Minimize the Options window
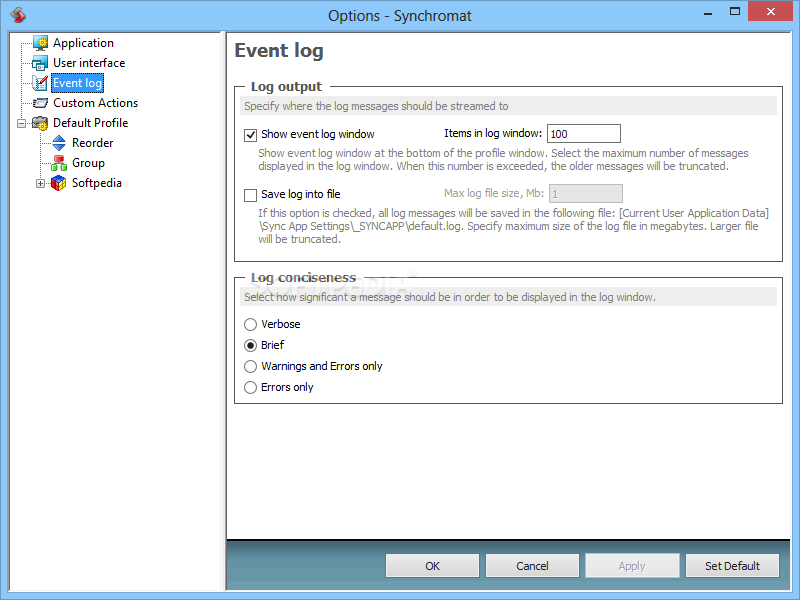This screenshot has width=800, height=600. point(708,12)
